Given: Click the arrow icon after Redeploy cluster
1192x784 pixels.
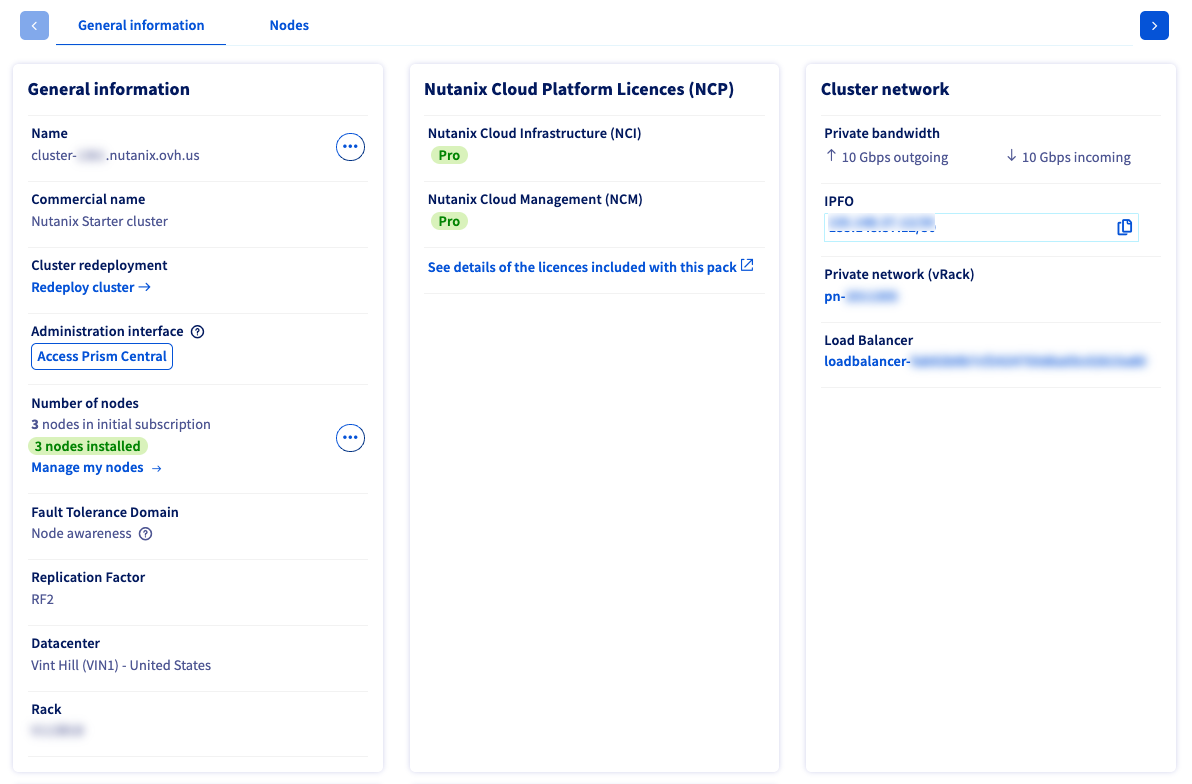Looking at the screenshot, I should click(x=144, y=287).
